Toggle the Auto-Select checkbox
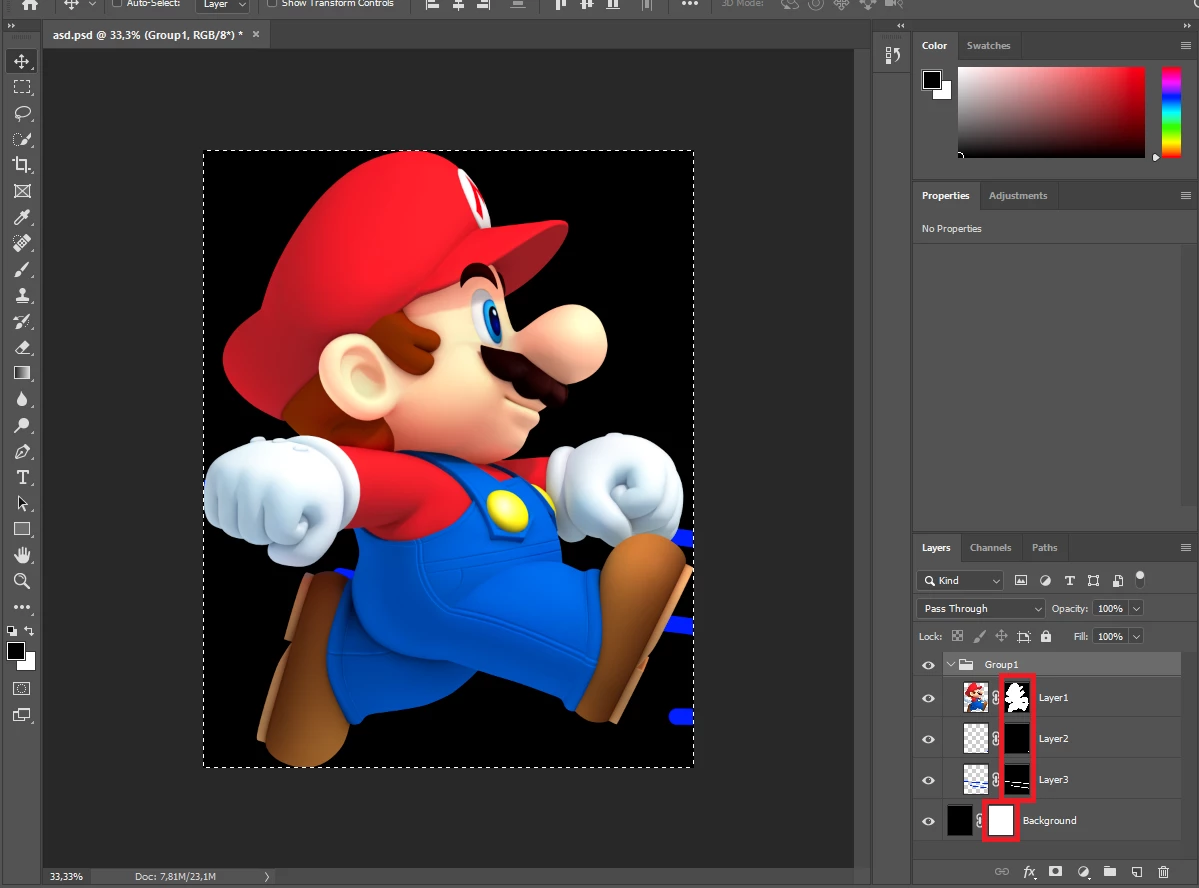The height and width of the screenshot is (888, 1199). tap(117, 4)
